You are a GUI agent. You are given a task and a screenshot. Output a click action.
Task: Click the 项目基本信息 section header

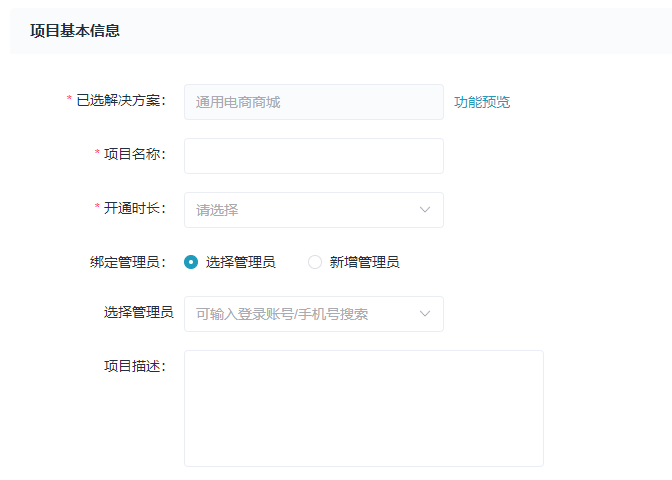(x=75, y=31)
